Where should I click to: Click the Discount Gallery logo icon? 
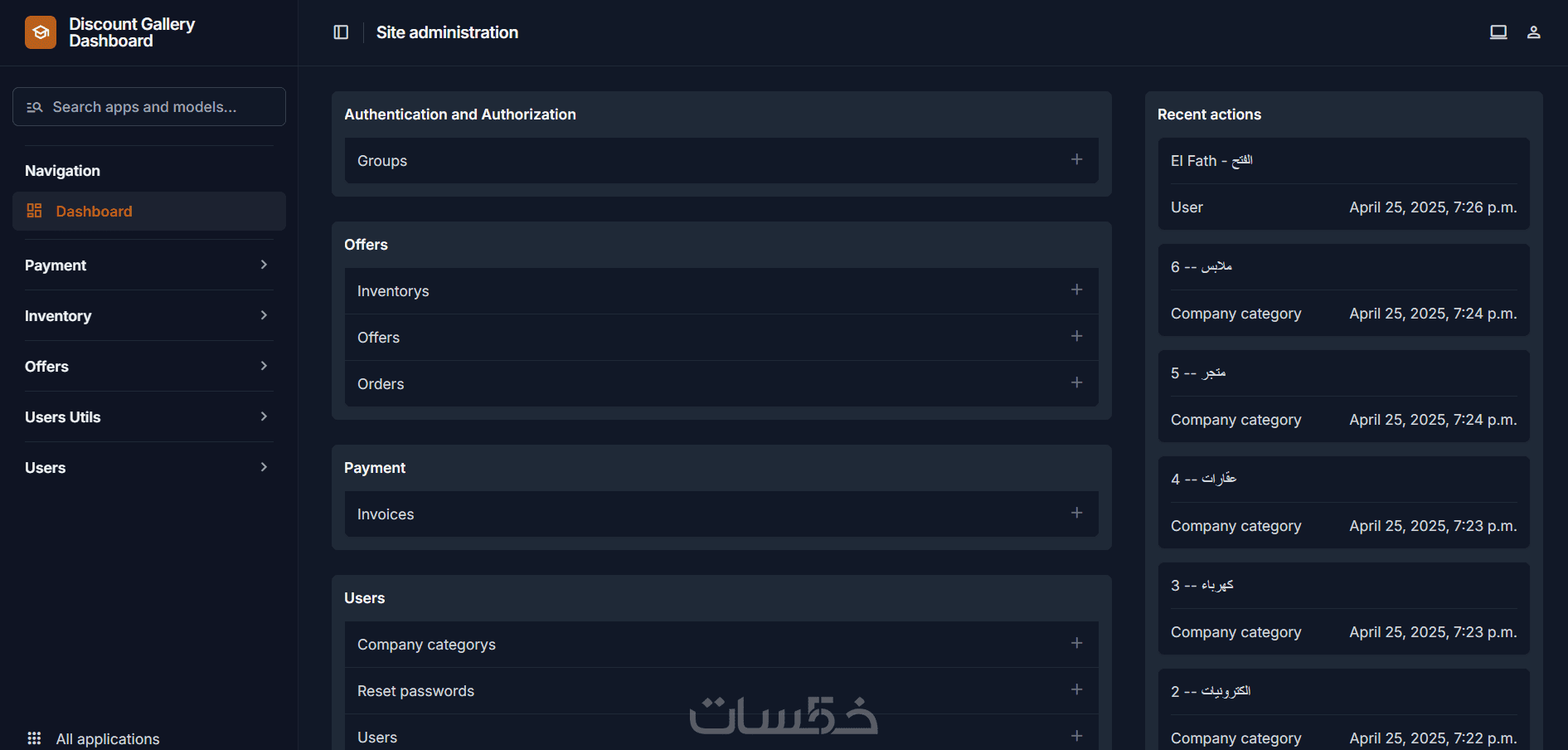point(40,32)
